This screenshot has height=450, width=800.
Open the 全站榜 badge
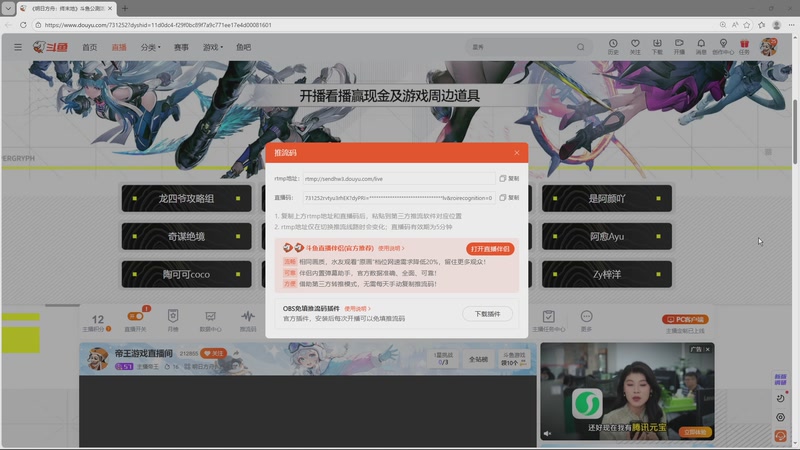(478, 359)
